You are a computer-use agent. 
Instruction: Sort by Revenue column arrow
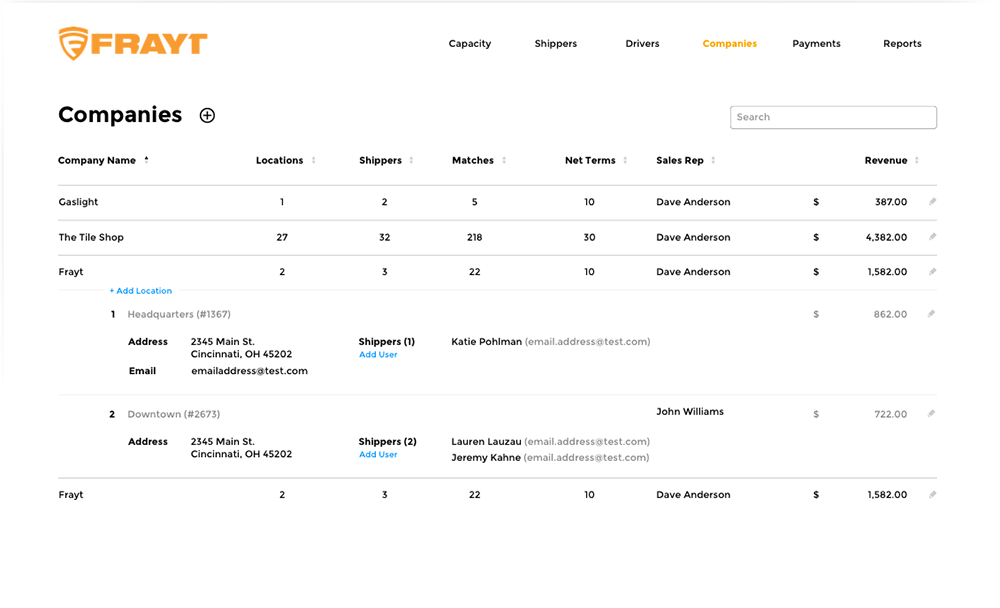[916, 160]
